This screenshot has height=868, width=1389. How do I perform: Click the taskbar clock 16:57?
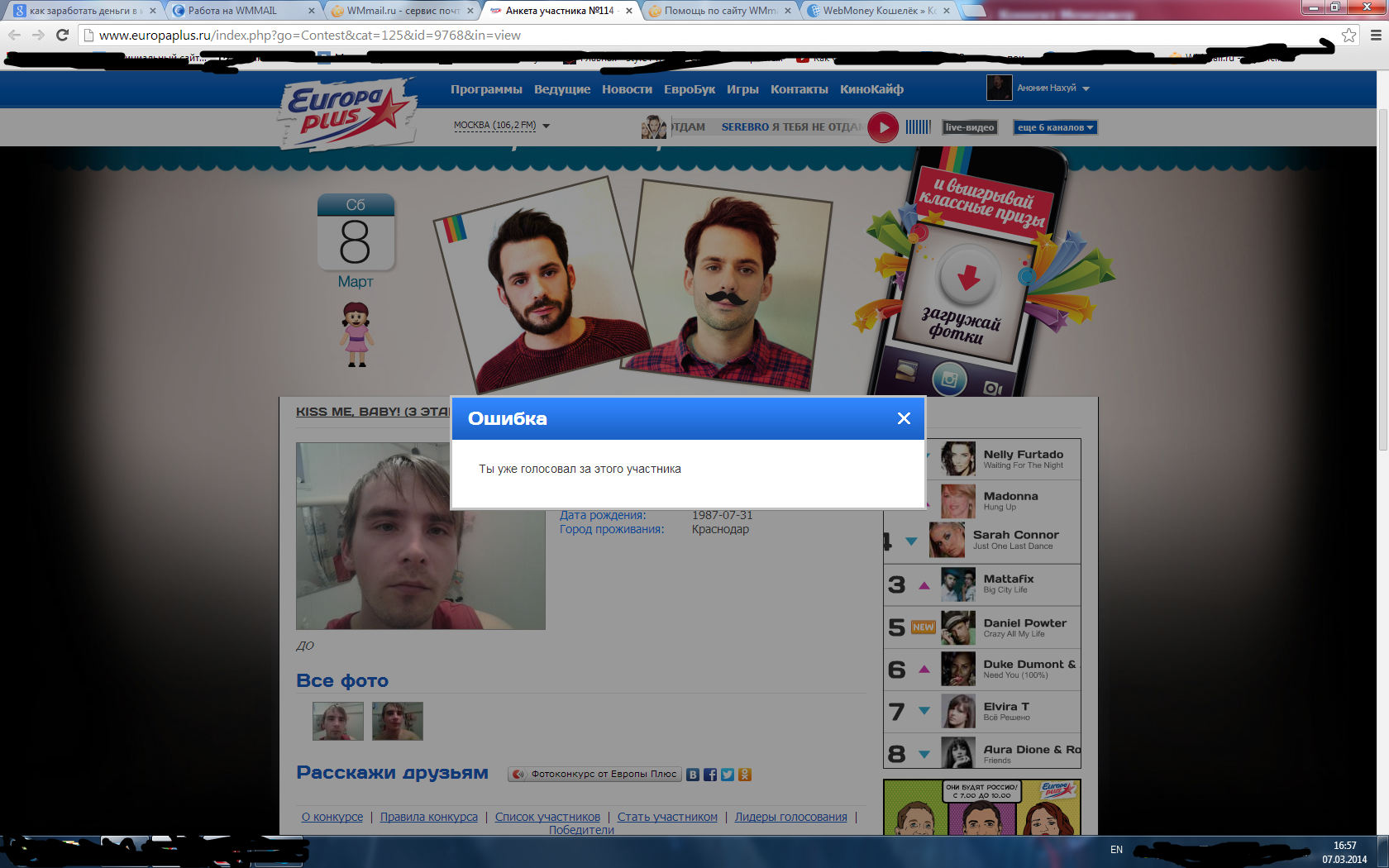pyautogui.click(x=1344, y=846)
